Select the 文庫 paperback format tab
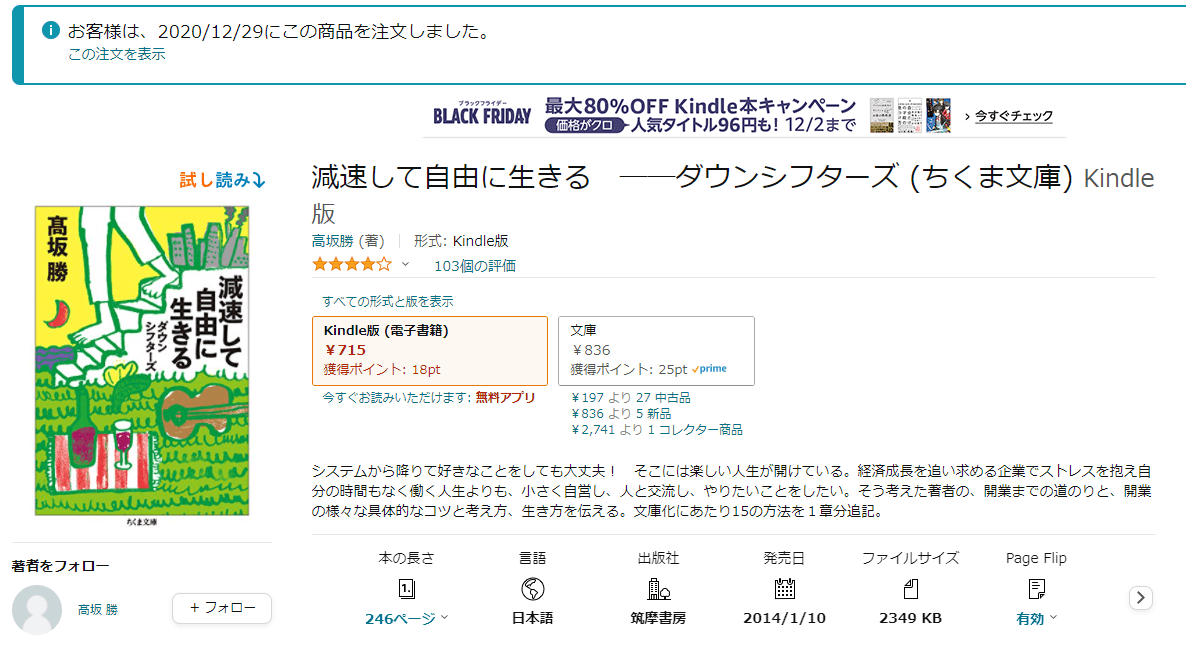The height and width of the screenshot is (649, 1186). coord(656,351)
